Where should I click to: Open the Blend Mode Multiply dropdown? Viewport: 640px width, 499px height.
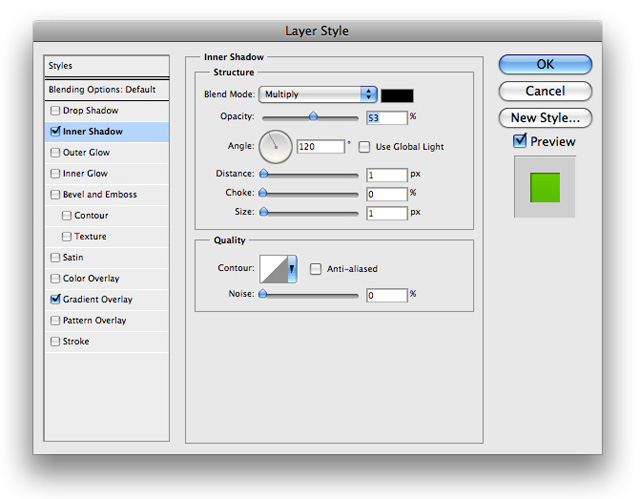pos(318,94)
